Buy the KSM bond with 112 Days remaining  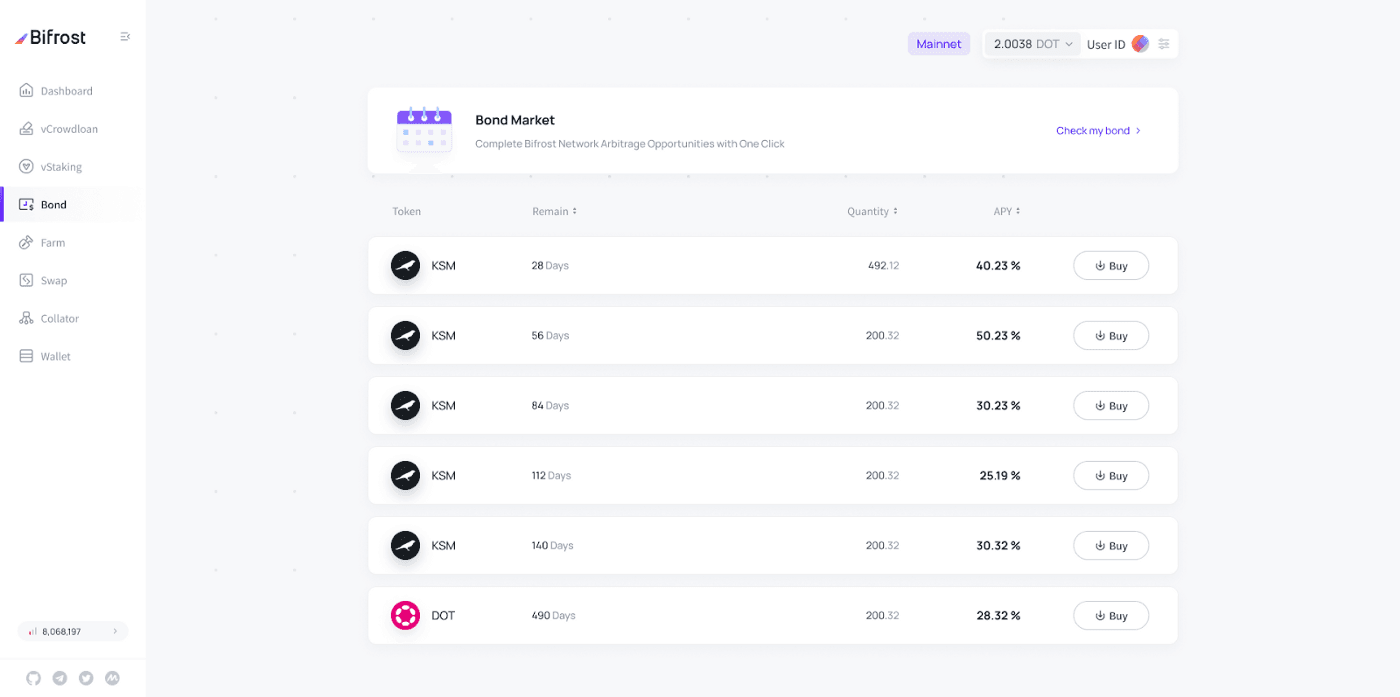[x=1111, y=476]
